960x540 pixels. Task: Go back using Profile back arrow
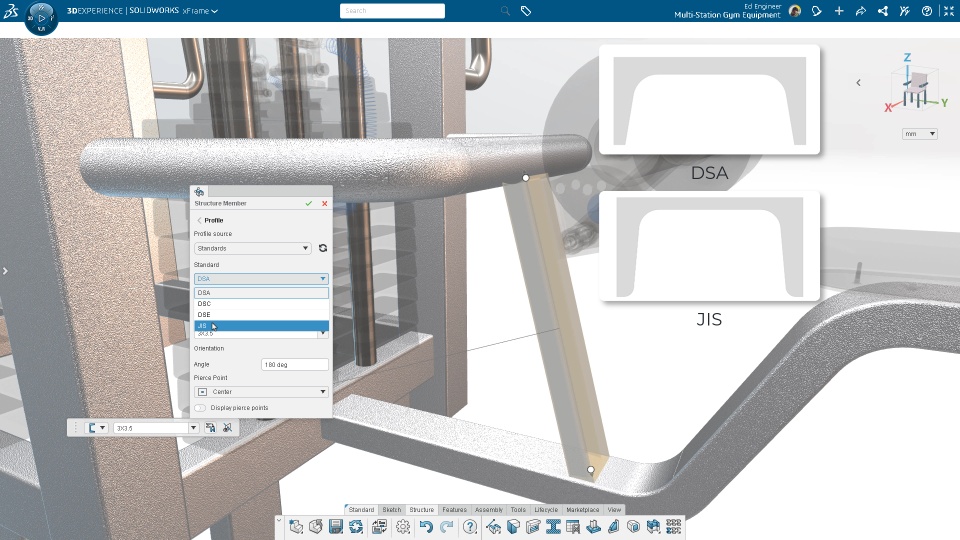[199, 220]
